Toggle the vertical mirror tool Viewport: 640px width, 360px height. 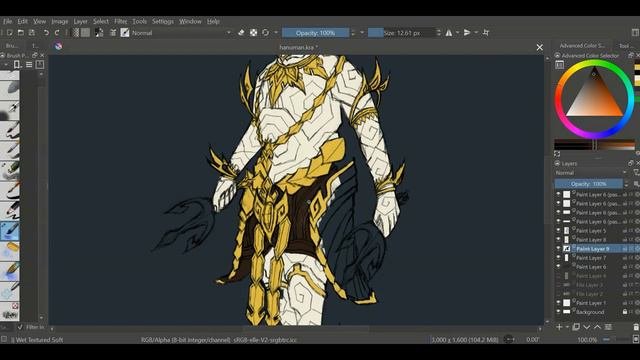point(467,33)
